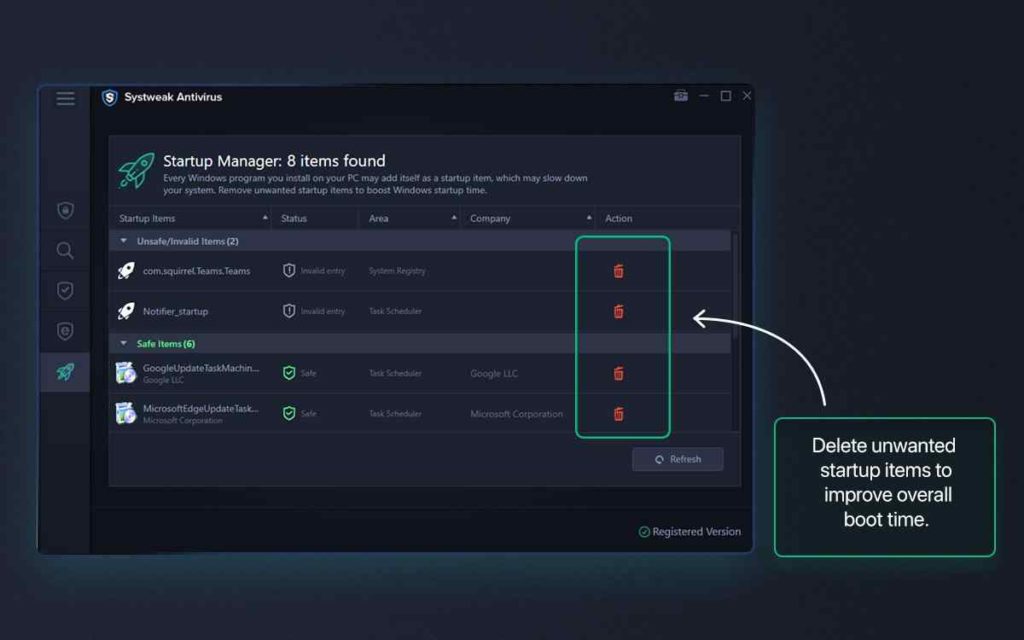Click installer icon beside GoogleUpdateTaskMachine

coord(125,373)
